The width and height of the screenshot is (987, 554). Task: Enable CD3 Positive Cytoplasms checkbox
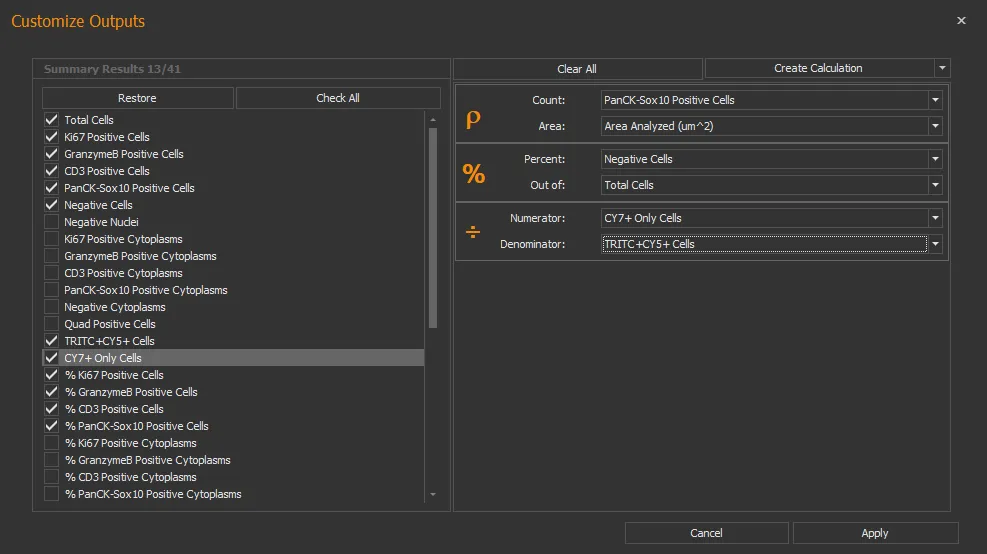point(52,273)
